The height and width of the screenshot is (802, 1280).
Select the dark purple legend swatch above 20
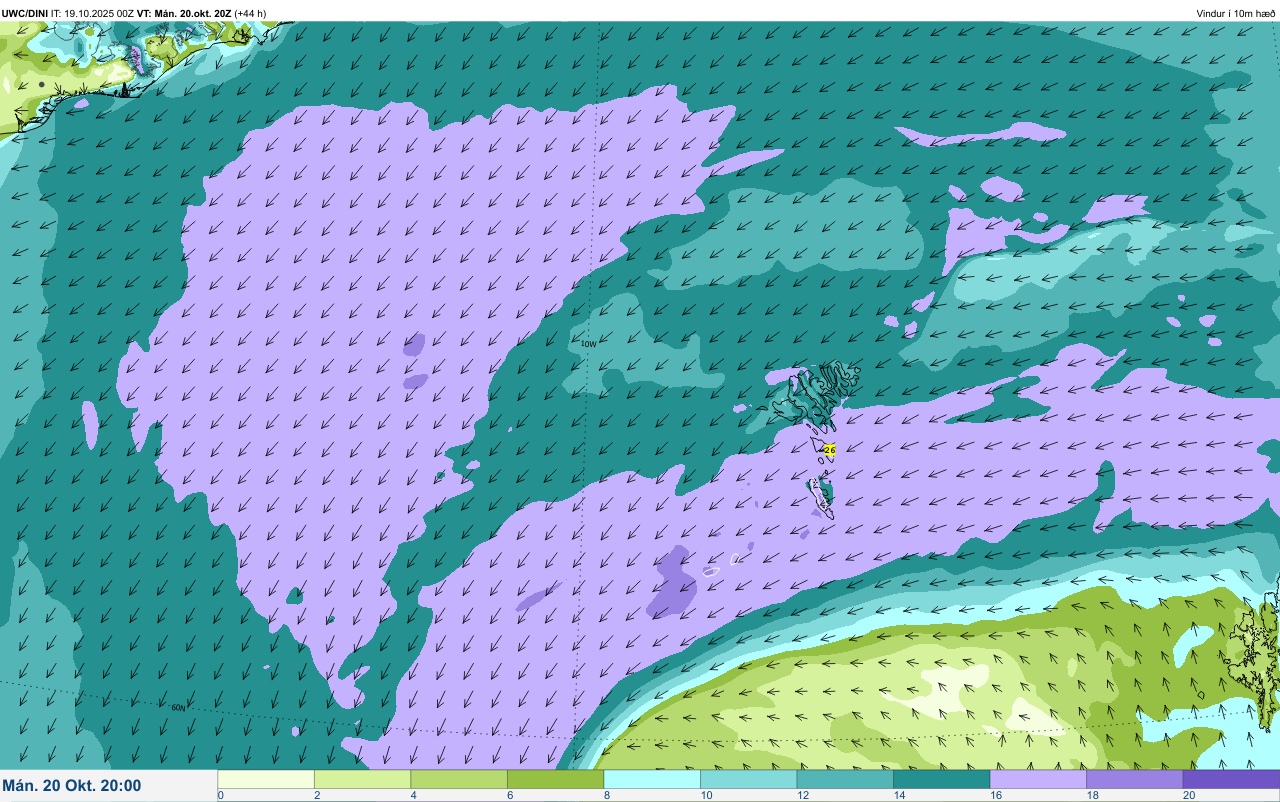(x=1231, y=779)
